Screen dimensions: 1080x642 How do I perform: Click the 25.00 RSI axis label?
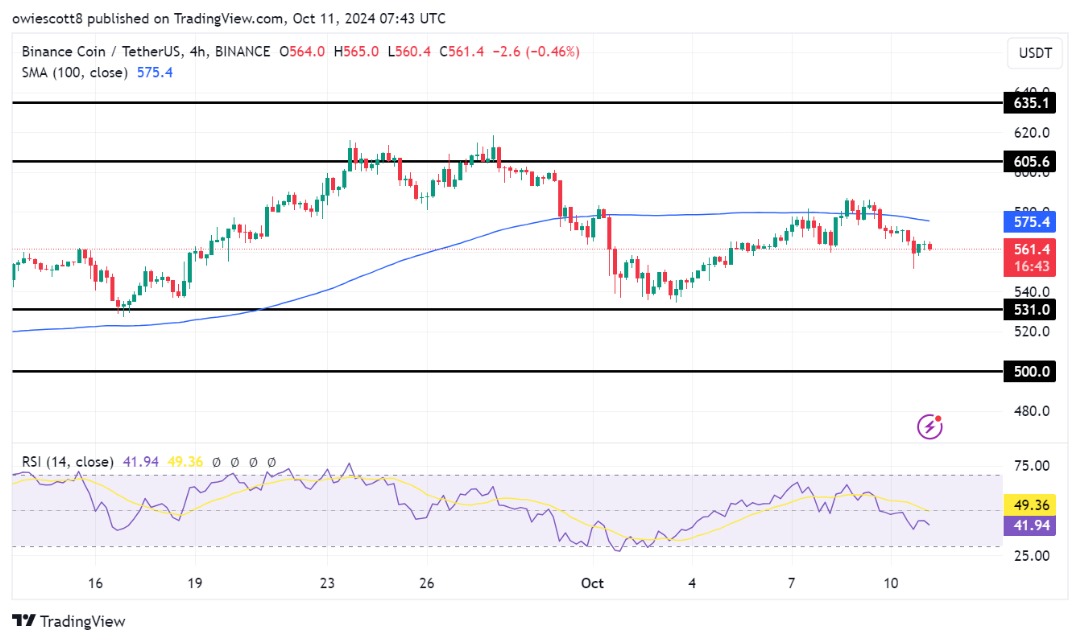click(1031, 555)
